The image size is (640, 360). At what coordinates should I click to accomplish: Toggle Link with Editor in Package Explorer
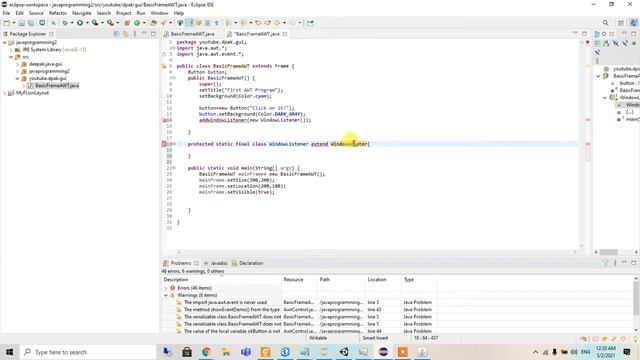[x=126, y=34]
